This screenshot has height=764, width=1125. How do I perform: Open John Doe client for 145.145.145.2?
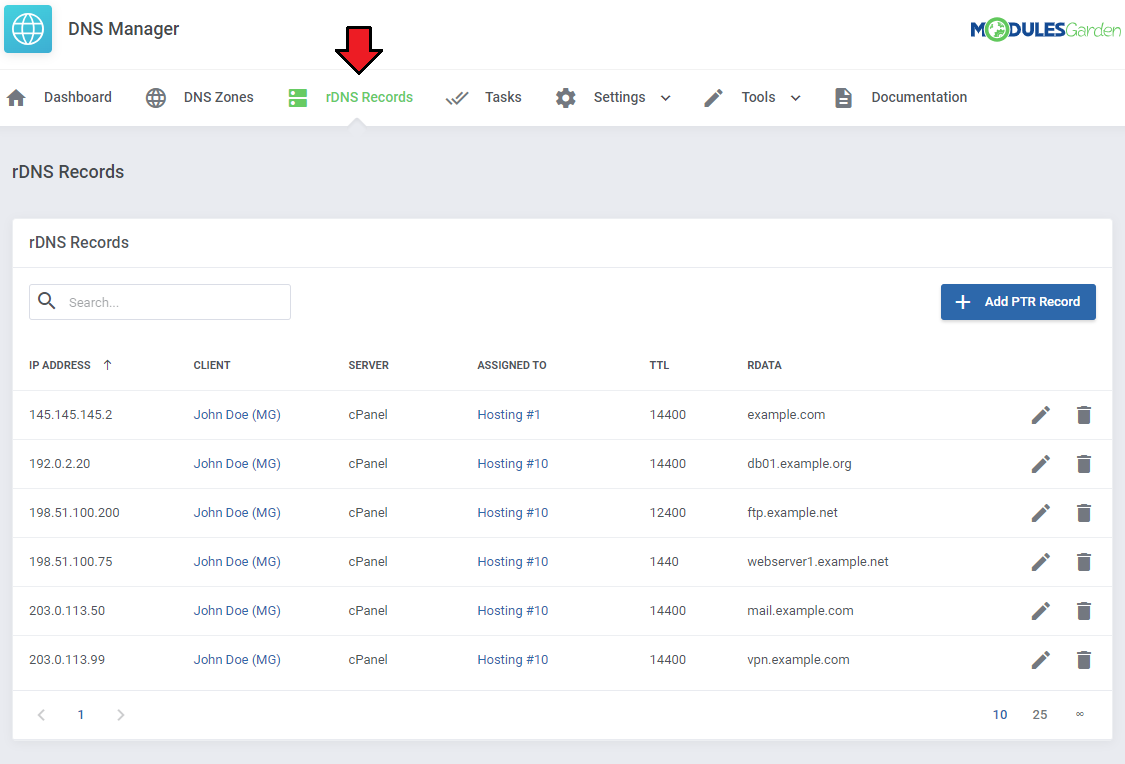pyautogui.click(x=237, y=415)
